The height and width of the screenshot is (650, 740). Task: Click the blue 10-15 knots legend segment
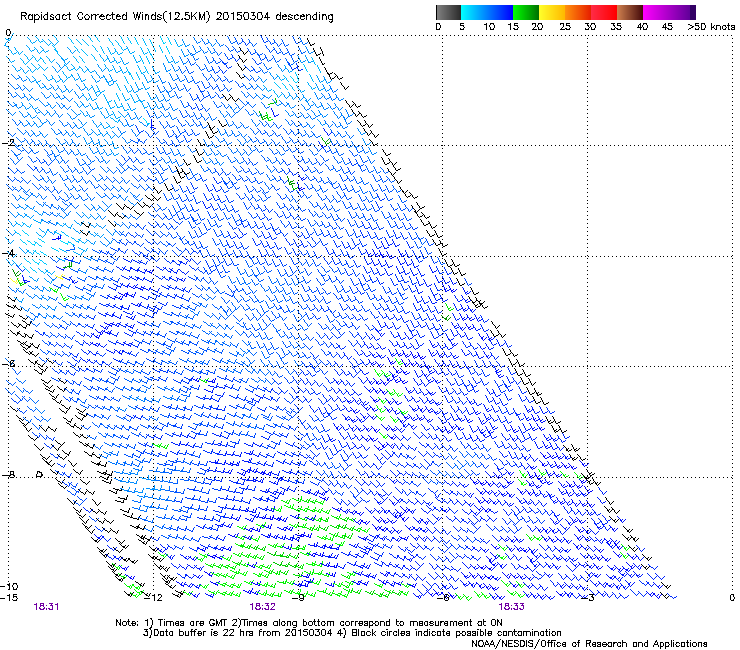pos(500,12)
